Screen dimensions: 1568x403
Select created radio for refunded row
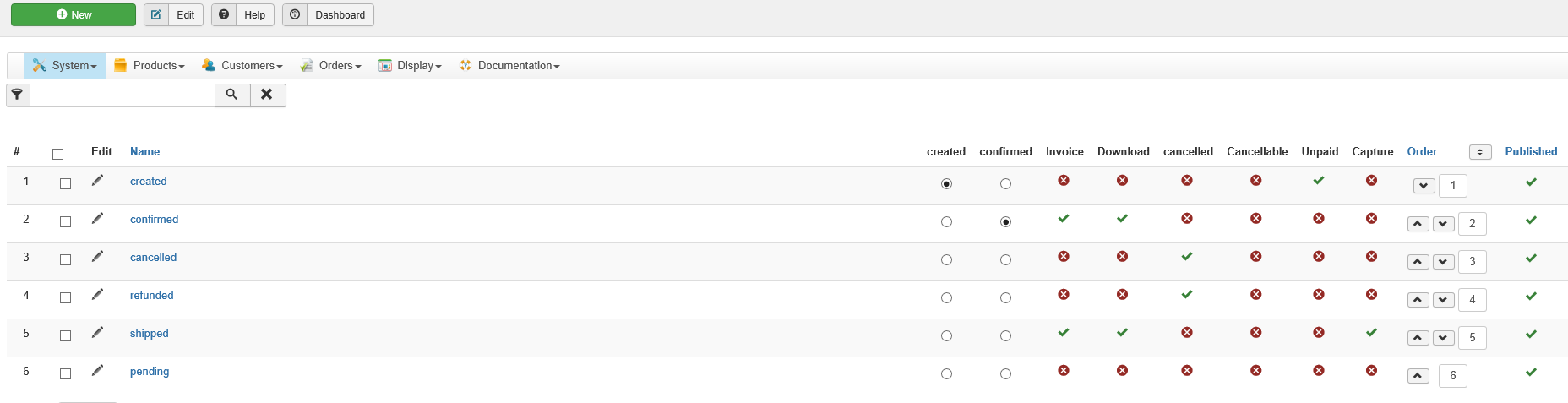(946, 297)
